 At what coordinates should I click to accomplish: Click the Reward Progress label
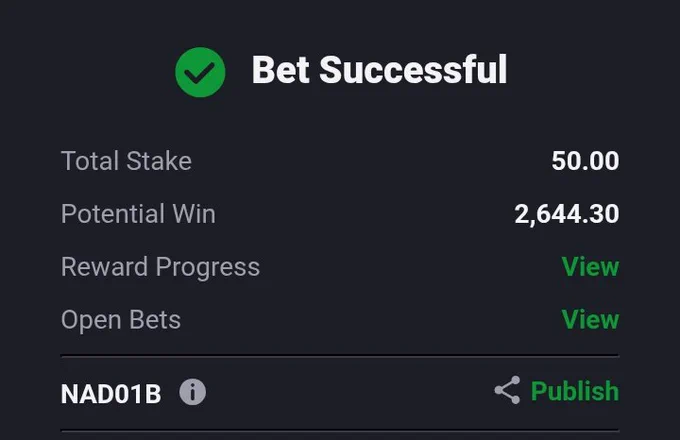[160, 267]
